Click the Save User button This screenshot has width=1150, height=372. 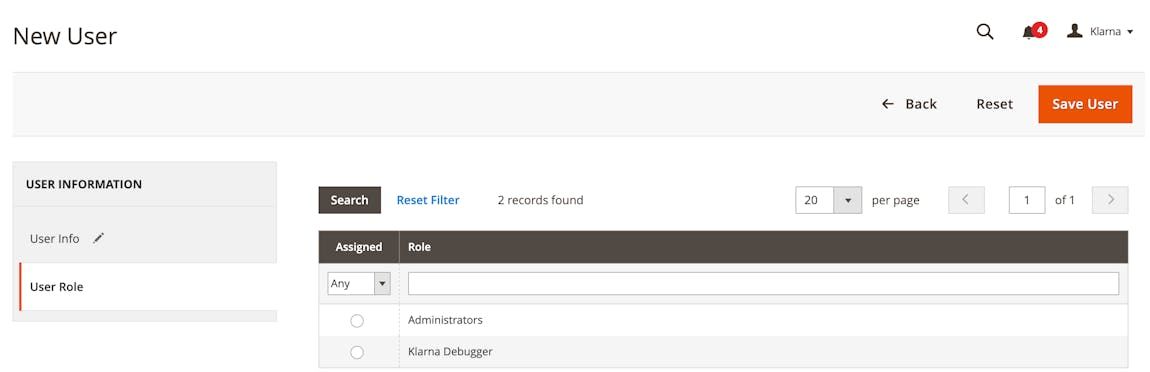(1085, 104)
